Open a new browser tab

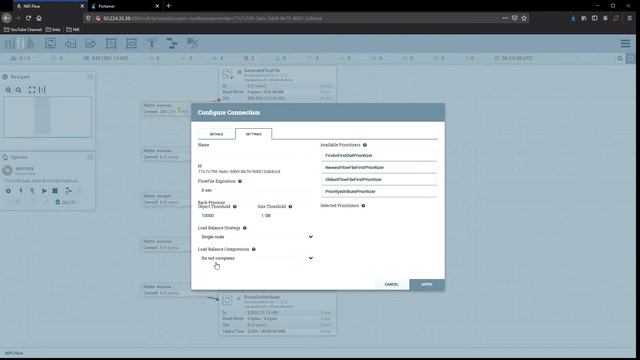coord(169,6)
